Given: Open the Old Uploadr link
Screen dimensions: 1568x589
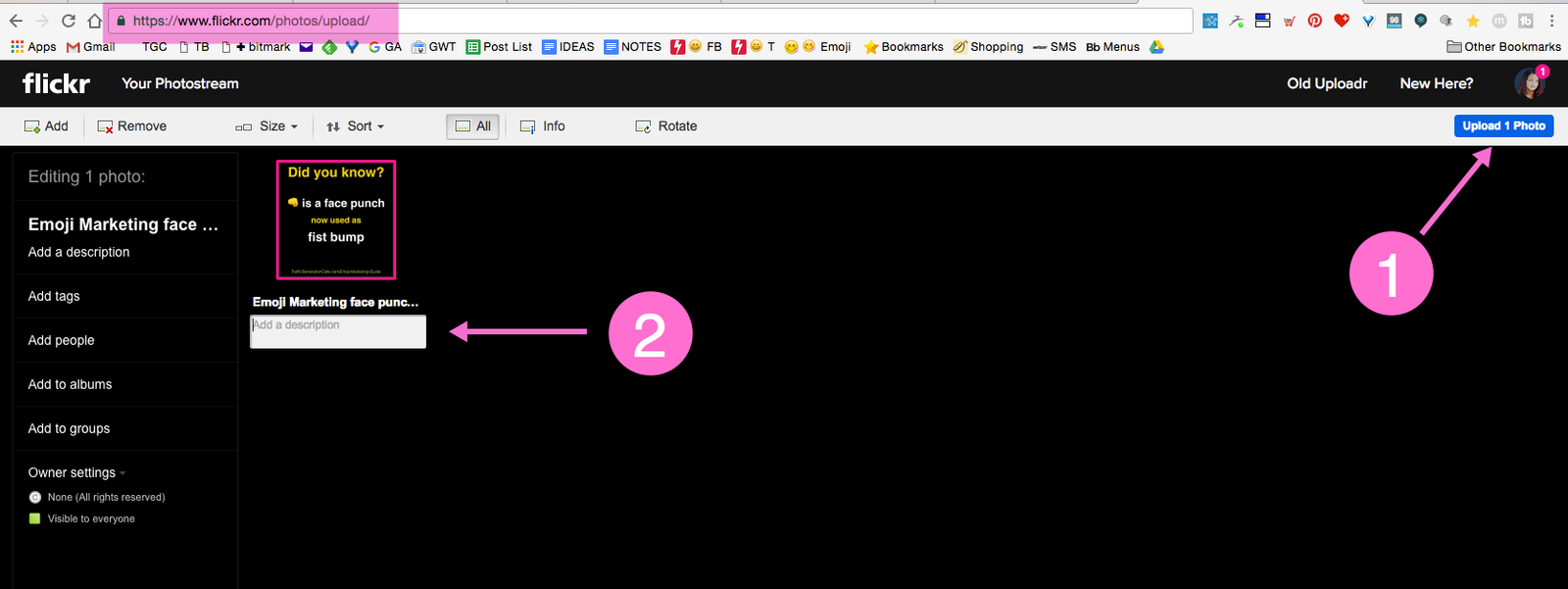Looking at the screenshot, I should coord(1327,84).
